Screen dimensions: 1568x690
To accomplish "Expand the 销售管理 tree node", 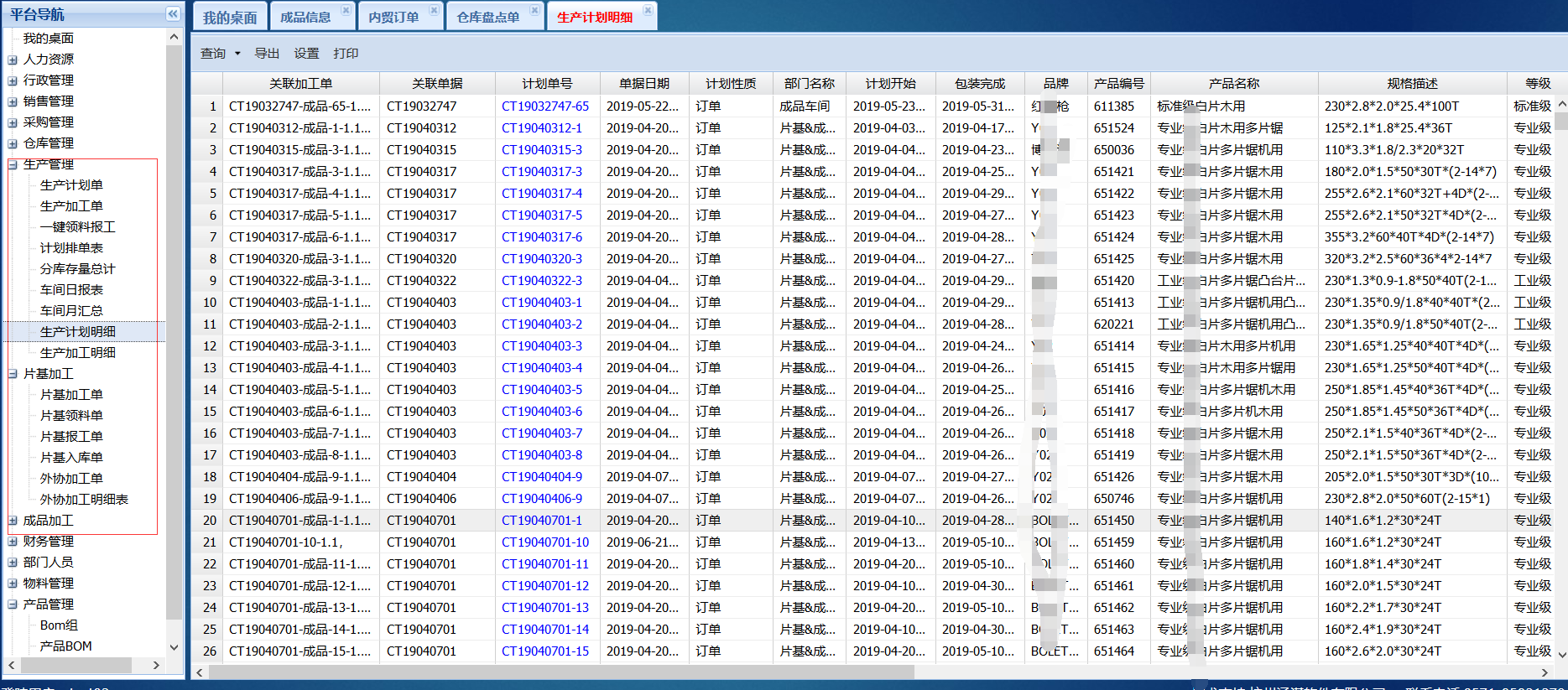I will [13, 101].
